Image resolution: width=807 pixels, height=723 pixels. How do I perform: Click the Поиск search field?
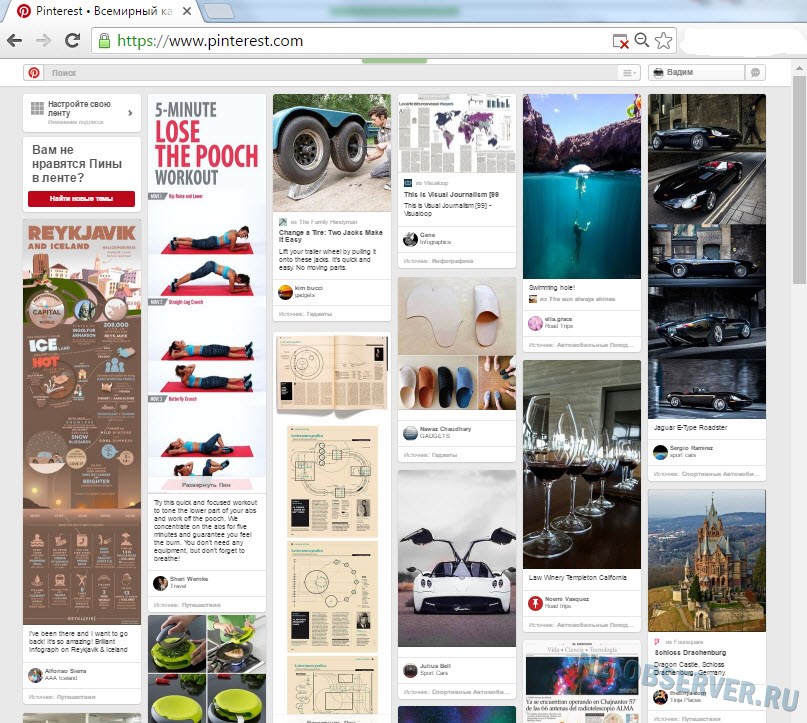[332, 73]
